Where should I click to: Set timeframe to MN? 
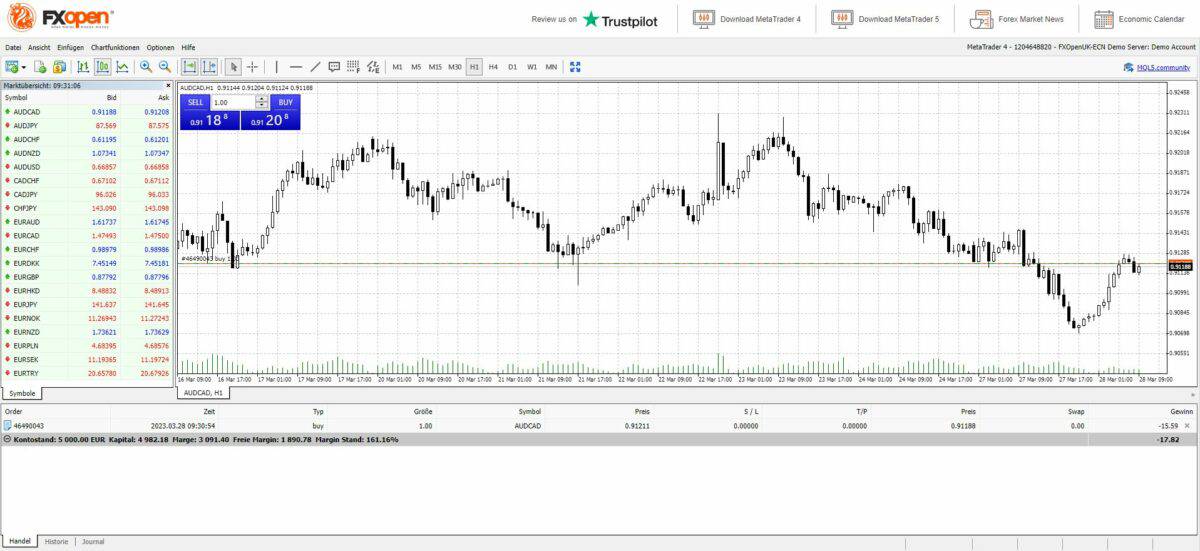[551, 67]
